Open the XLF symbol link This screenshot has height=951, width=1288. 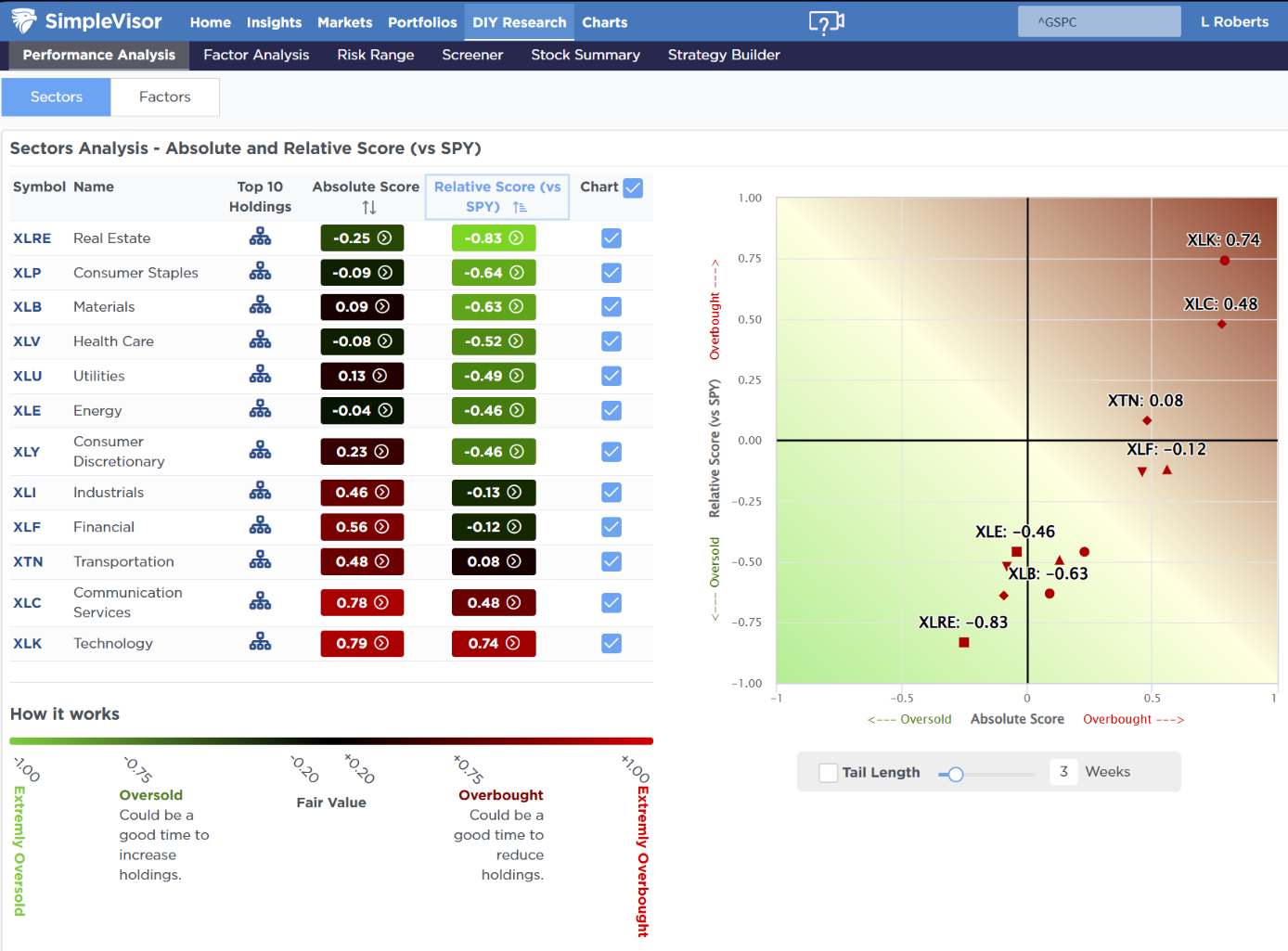pyautogui.click(x=27, y=527)
